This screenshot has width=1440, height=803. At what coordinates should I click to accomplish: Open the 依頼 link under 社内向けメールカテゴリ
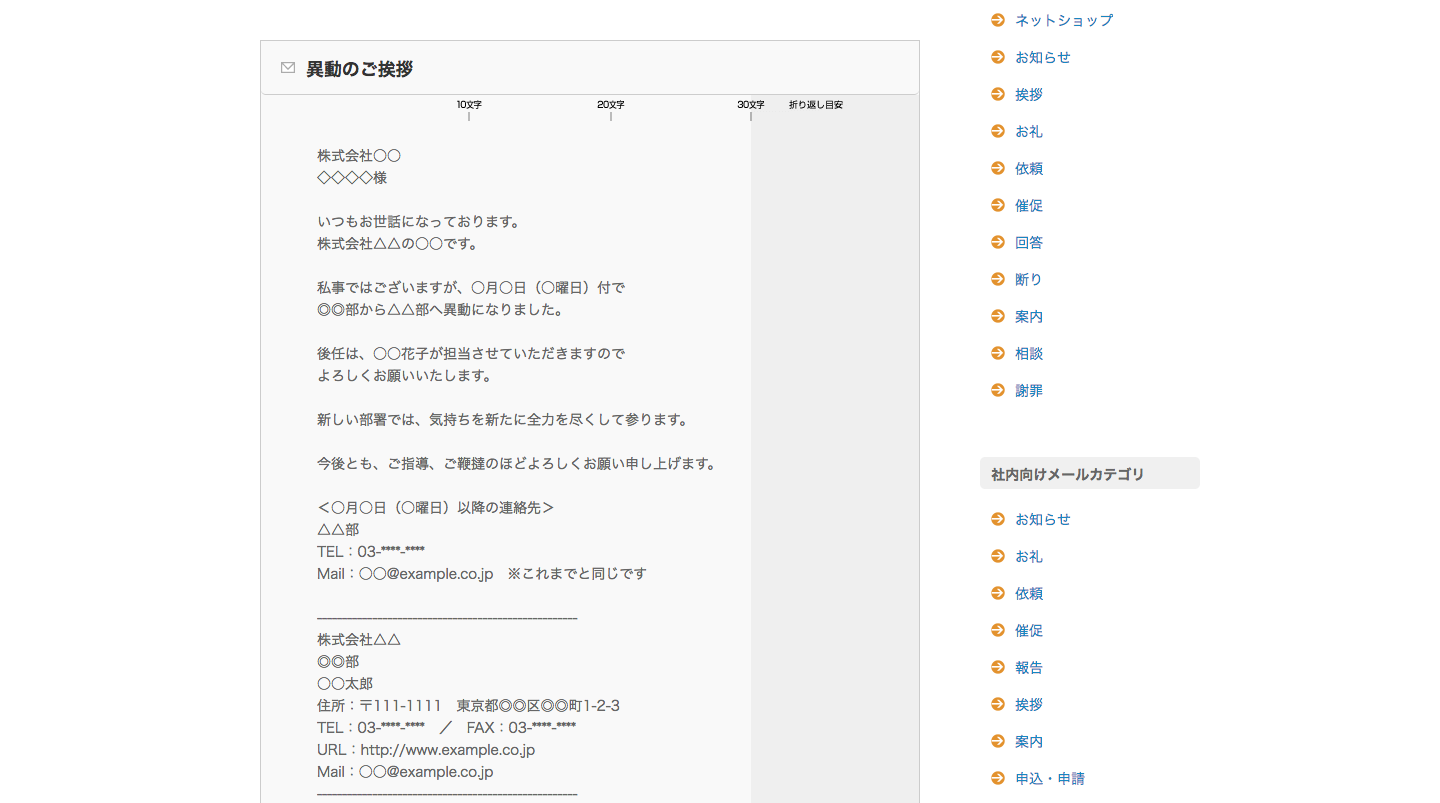pos(1028,593)
